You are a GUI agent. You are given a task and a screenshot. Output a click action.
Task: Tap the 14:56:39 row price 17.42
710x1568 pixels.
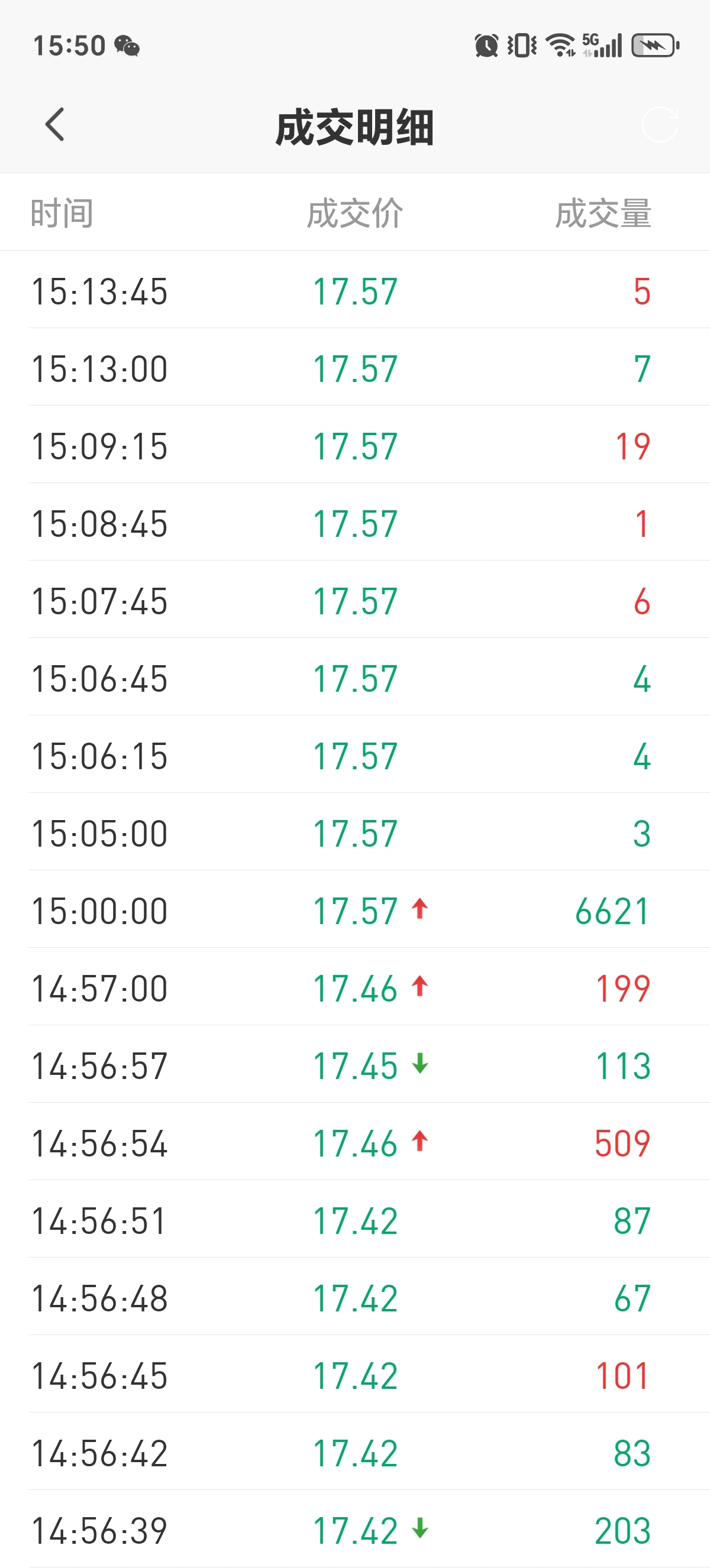click(355, 1531)
